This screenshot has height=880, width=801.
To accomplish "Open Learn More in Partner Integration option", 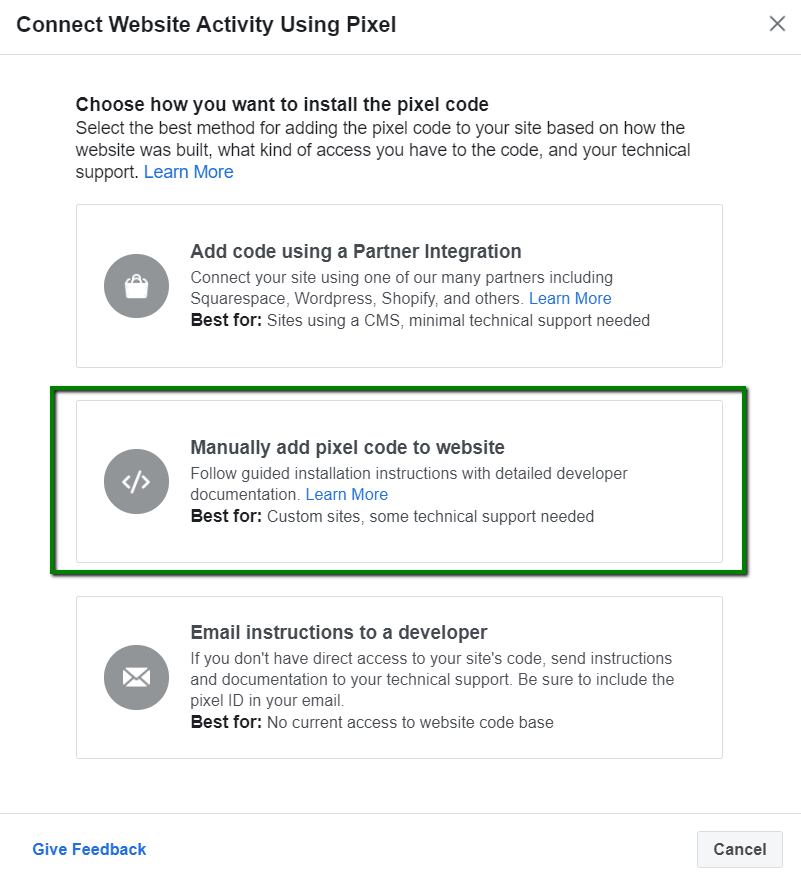I will coord(570,298).
